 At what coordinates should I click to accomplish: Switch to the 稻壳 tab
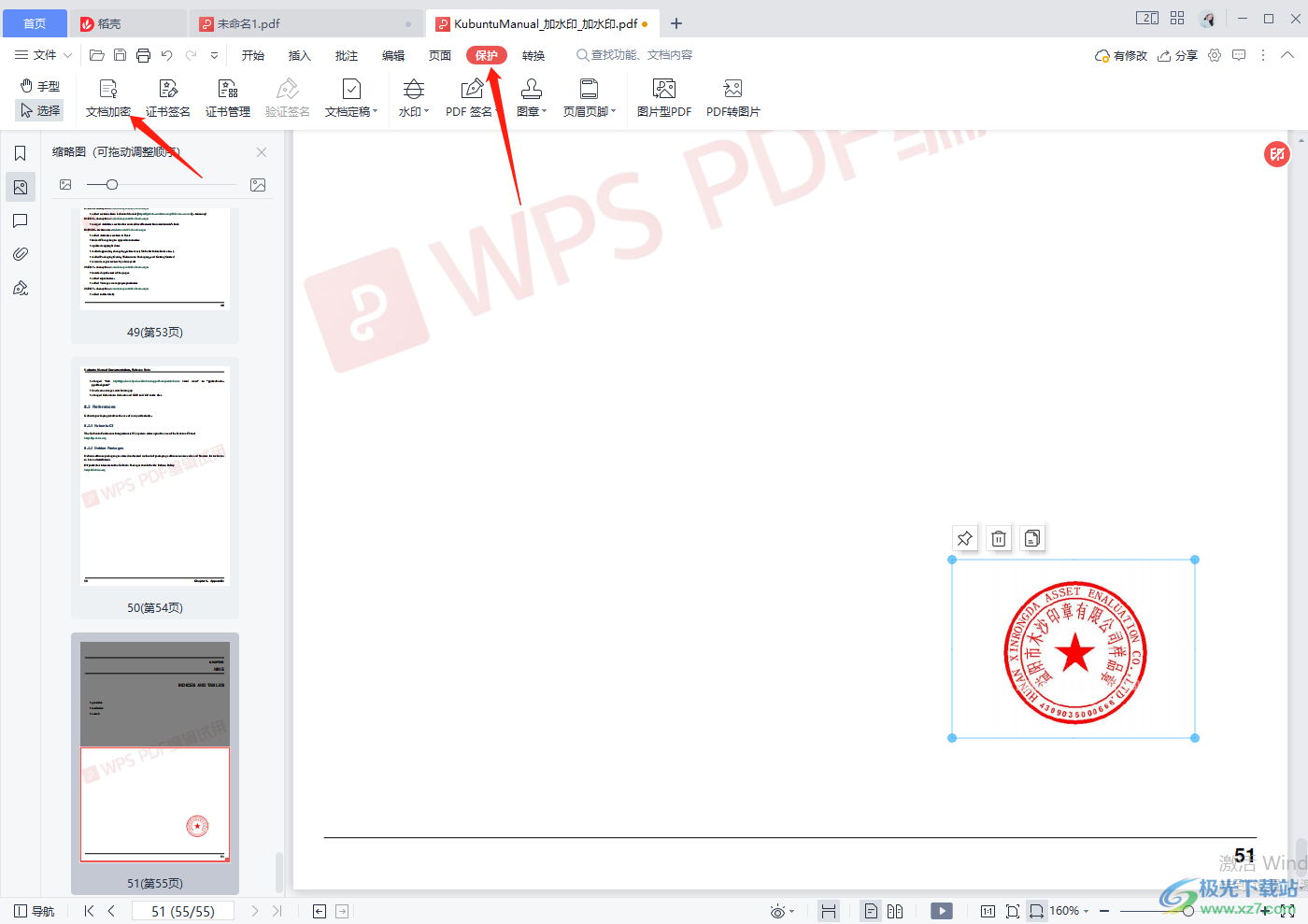(x=128, y=23)
